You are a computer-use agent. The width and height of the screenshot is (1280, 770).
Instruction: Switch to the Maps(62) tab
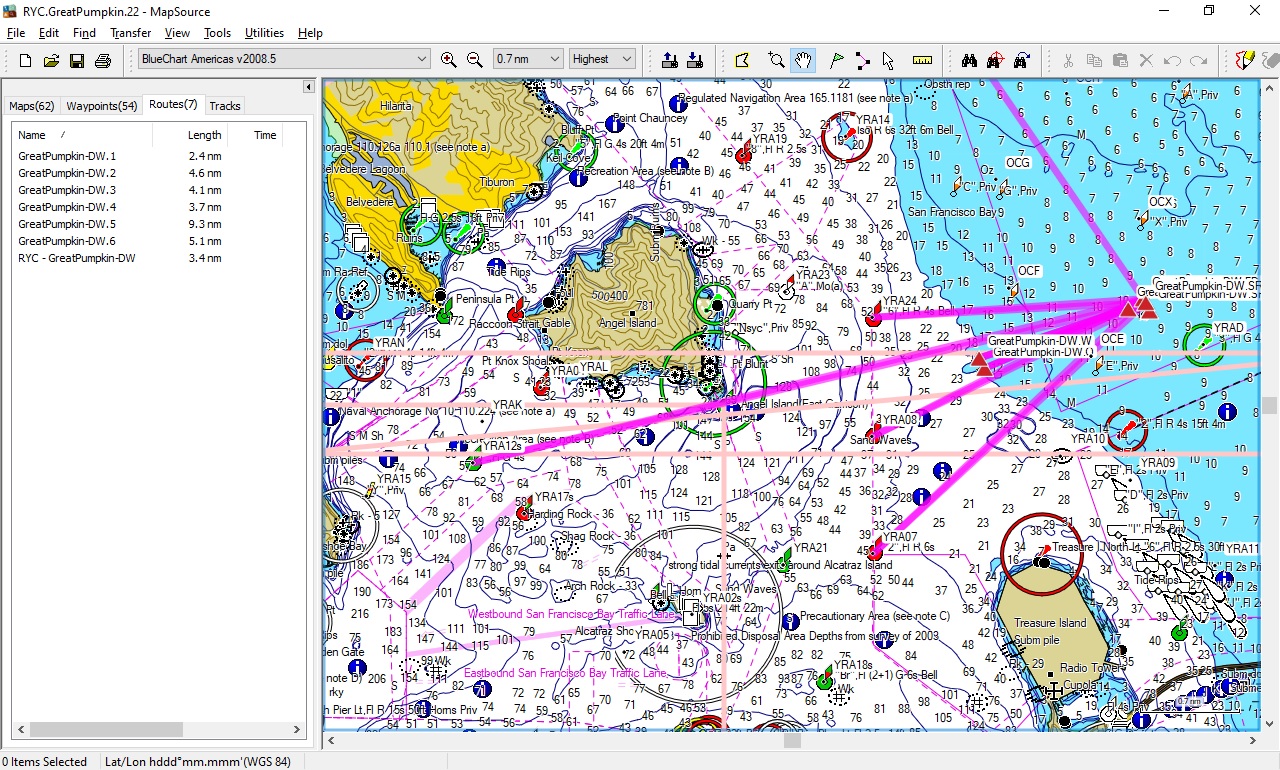32,106
